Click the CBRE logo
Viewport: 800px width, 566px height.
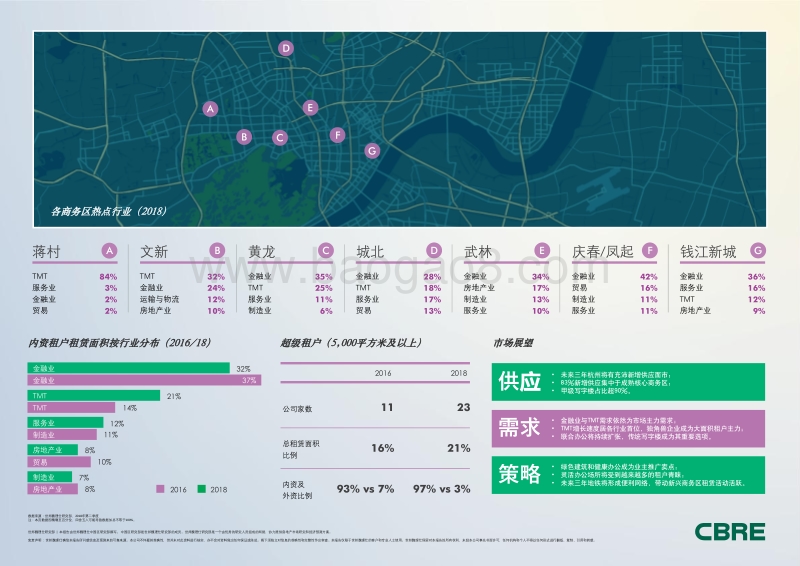pyautogui.click(x=730, y=531)
